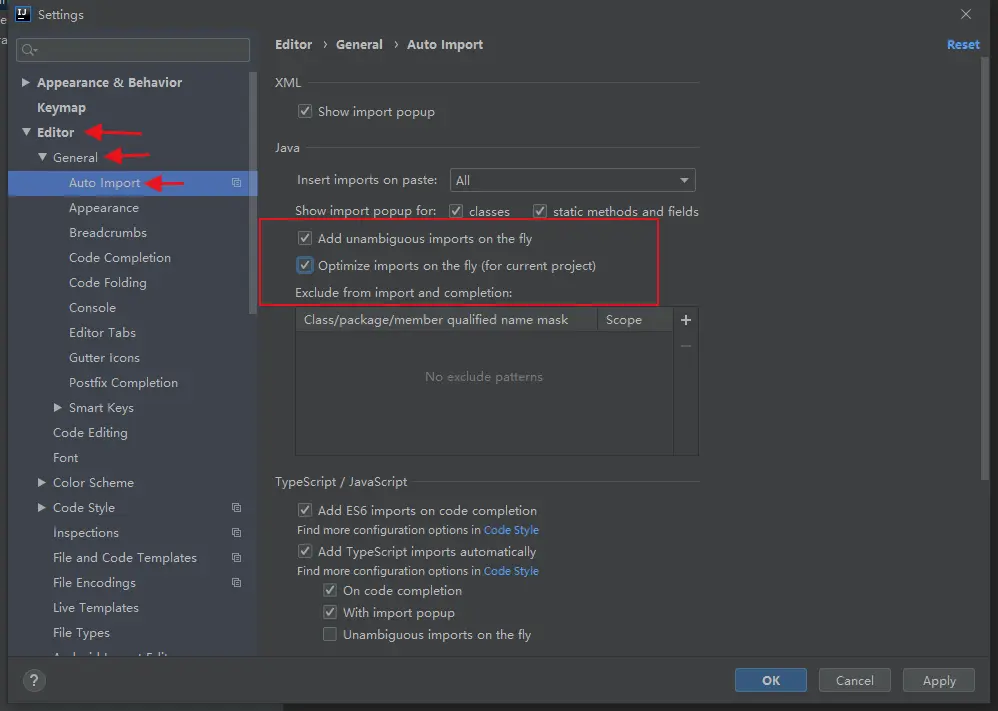Expand the Smart Keys node arrow
This screenshot has height=711, width=998.
(58, 407)
